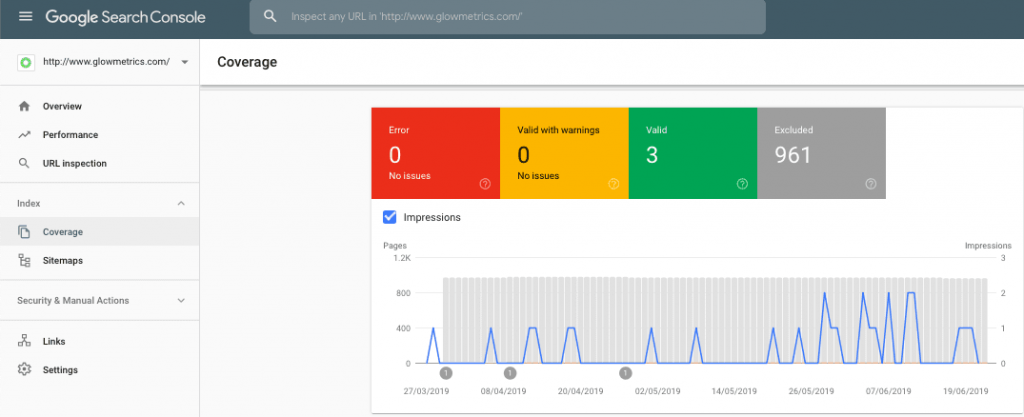Viewport: 1024px width, 417px height.
Task: Focus the Inspect any URL field
Action: tap(507, 16)
